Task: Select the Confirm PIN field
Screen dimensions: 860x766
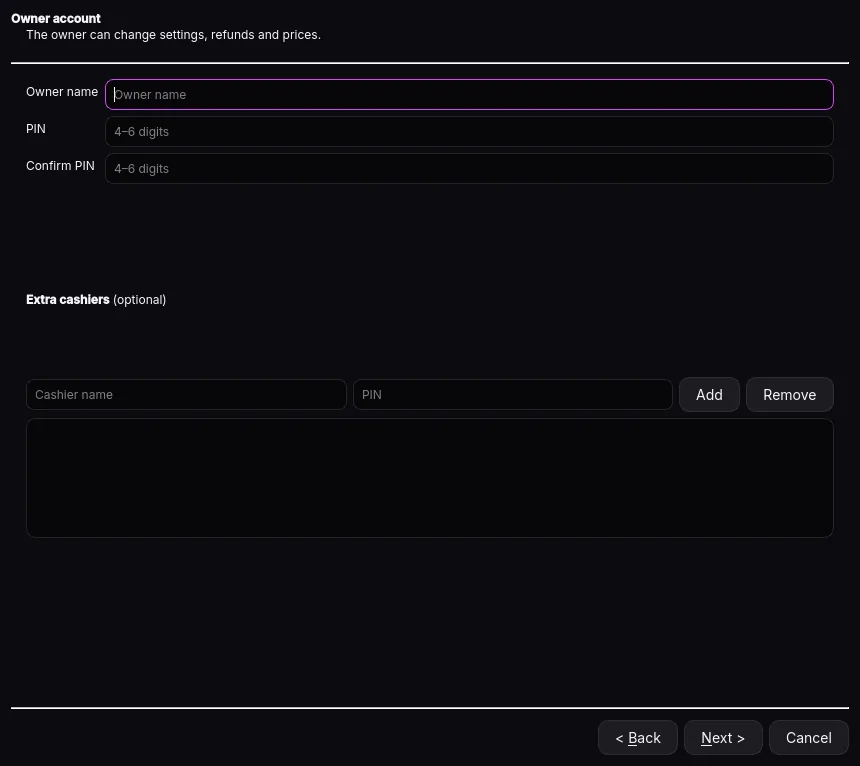Action: [469, 168]
